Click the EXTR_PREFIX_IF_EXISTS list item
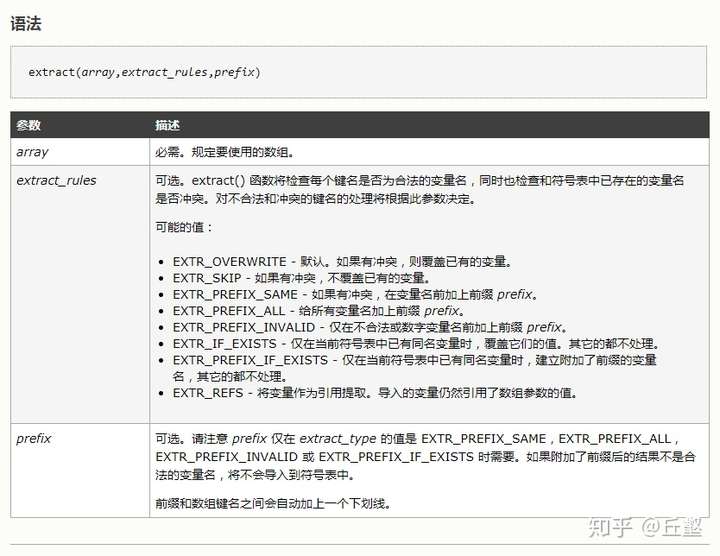720x556 pixels. [415, 368]
